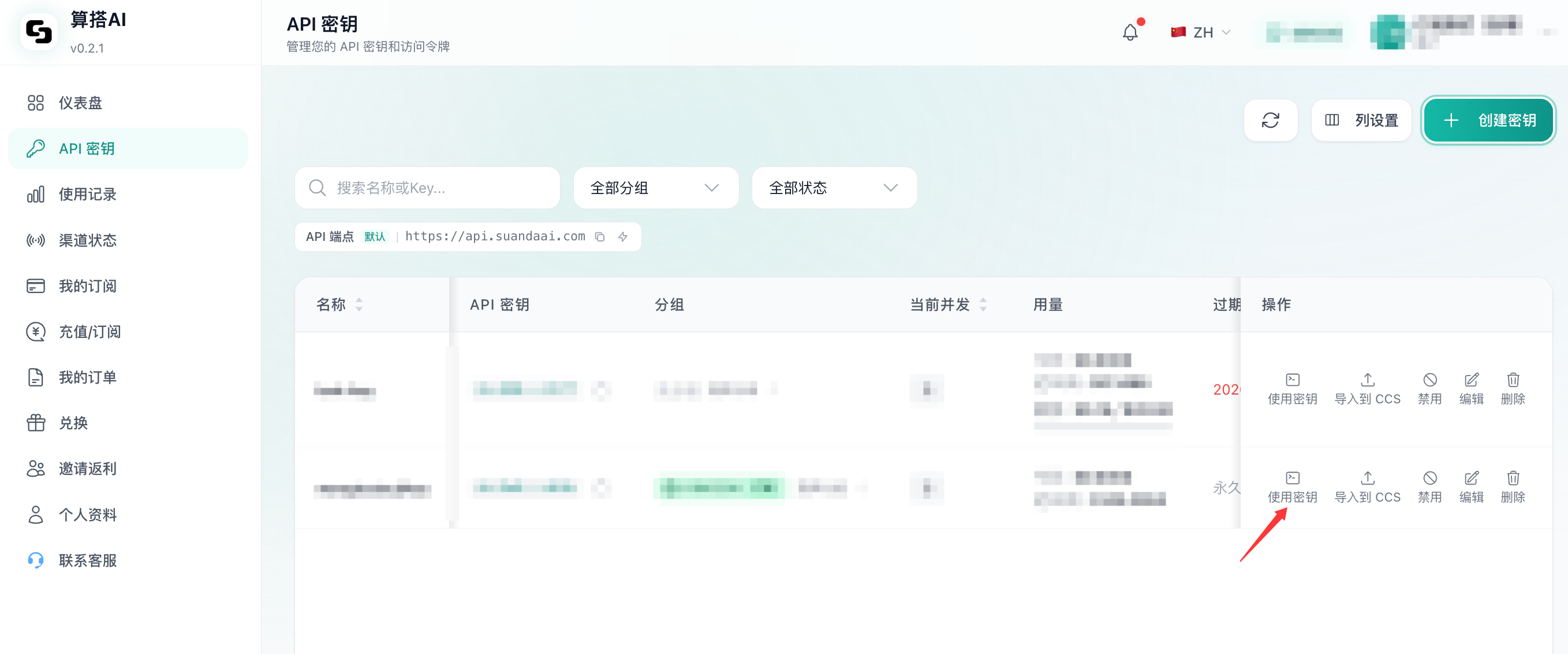Disable the second key with 禁用
Viewport: 1568px width, 654px height.
point(1430,487)
